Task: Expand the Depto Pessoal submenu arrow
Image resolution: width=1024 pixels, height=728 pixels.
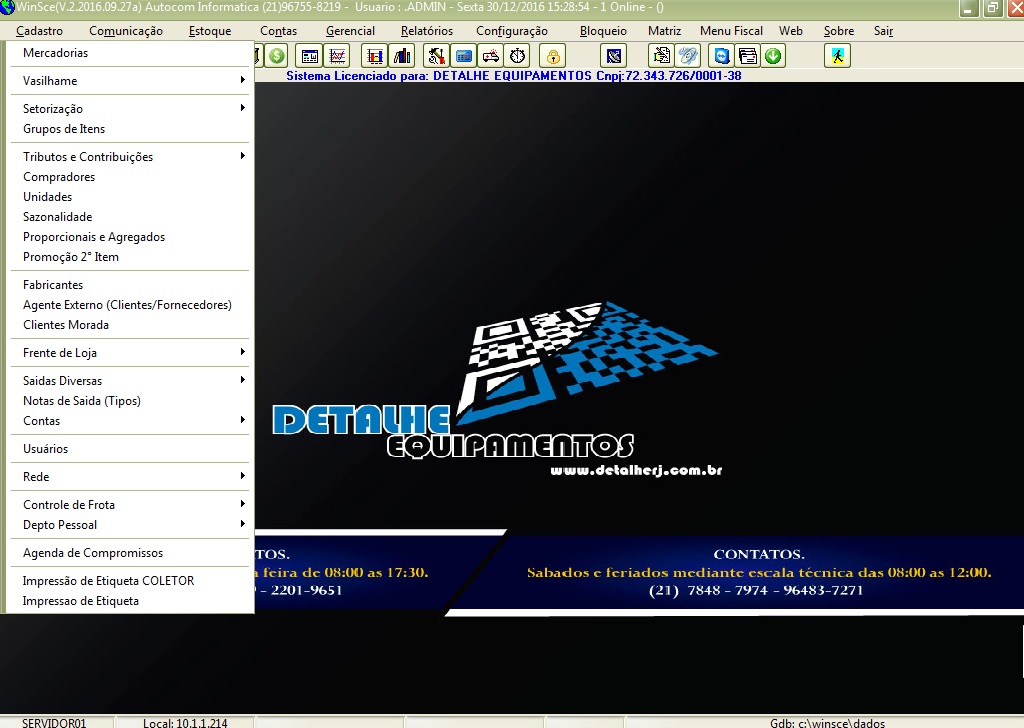Action: pyautogui.click(x=242, y=524)
